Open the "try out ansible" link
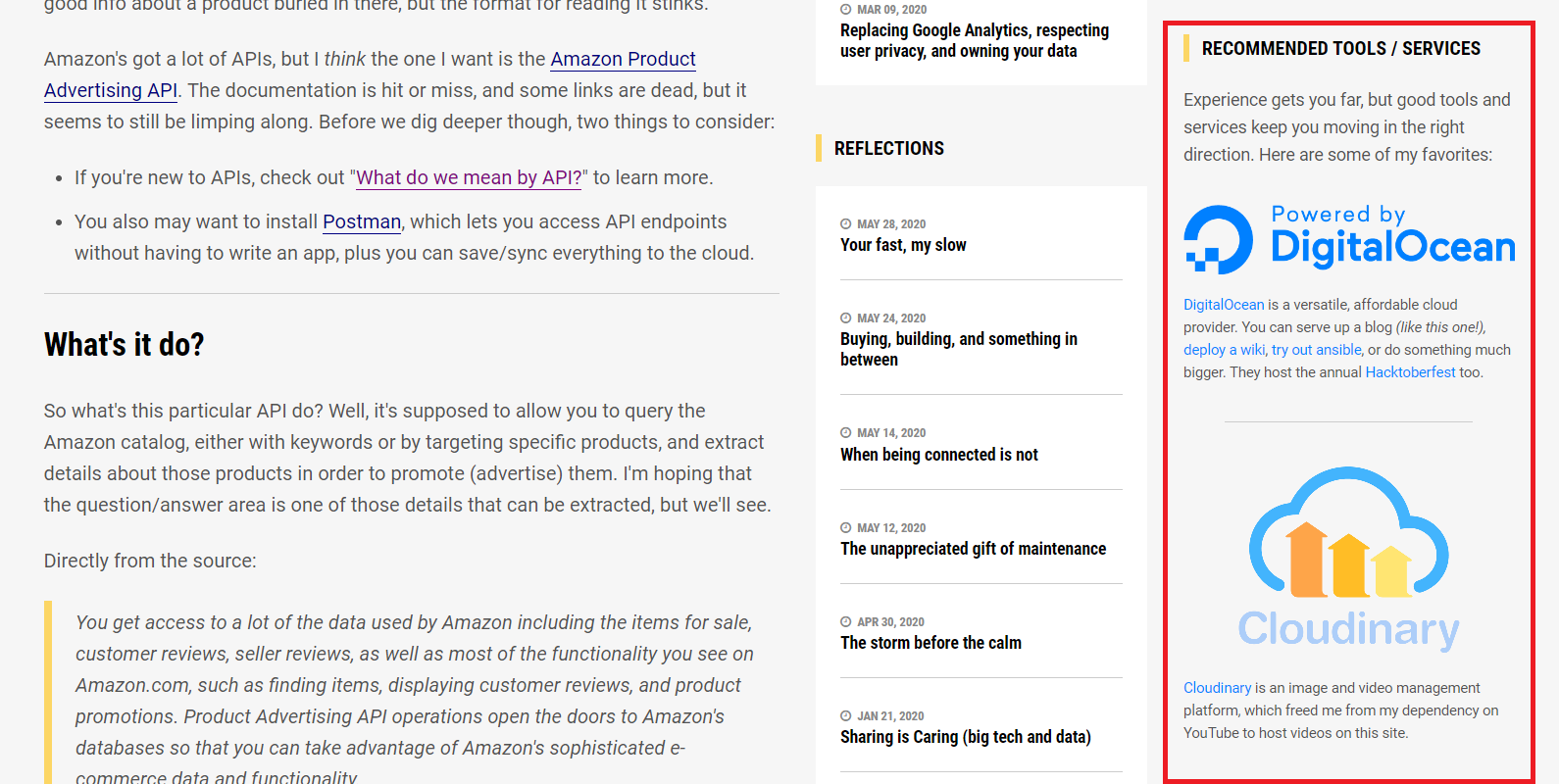This screenshot has height=784, width=1559. (1317, 350)
